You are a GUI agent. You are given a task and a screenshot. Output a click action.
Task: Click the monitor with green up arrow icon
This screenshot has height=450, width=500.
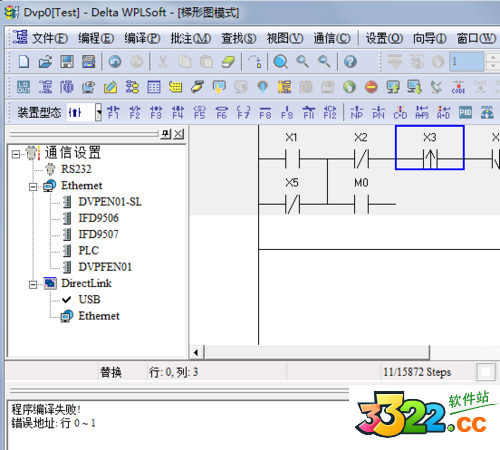[393, 87]
